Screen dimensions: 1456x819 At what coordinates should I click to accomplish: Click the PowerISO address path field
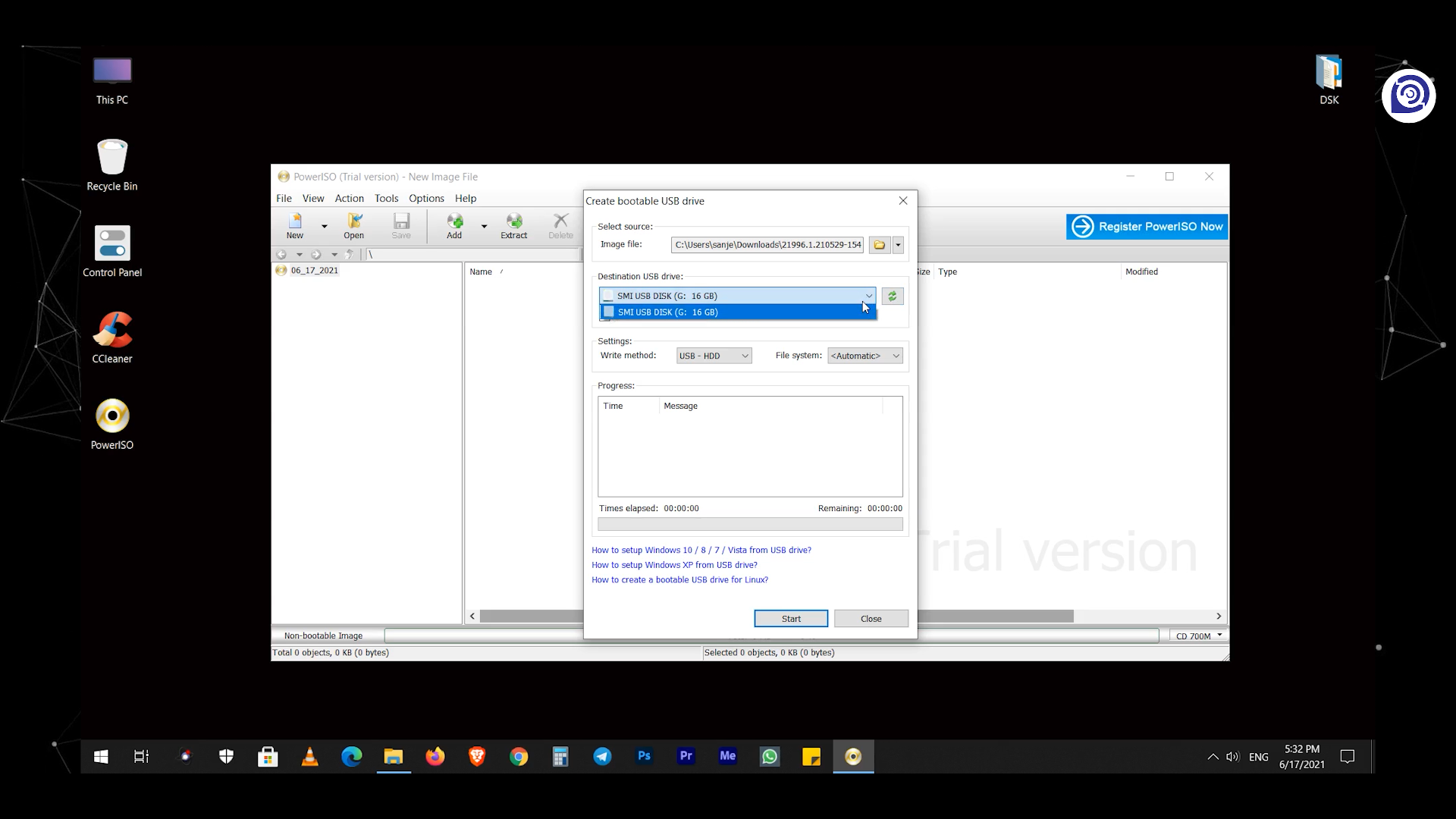click(x=473, y=255)
